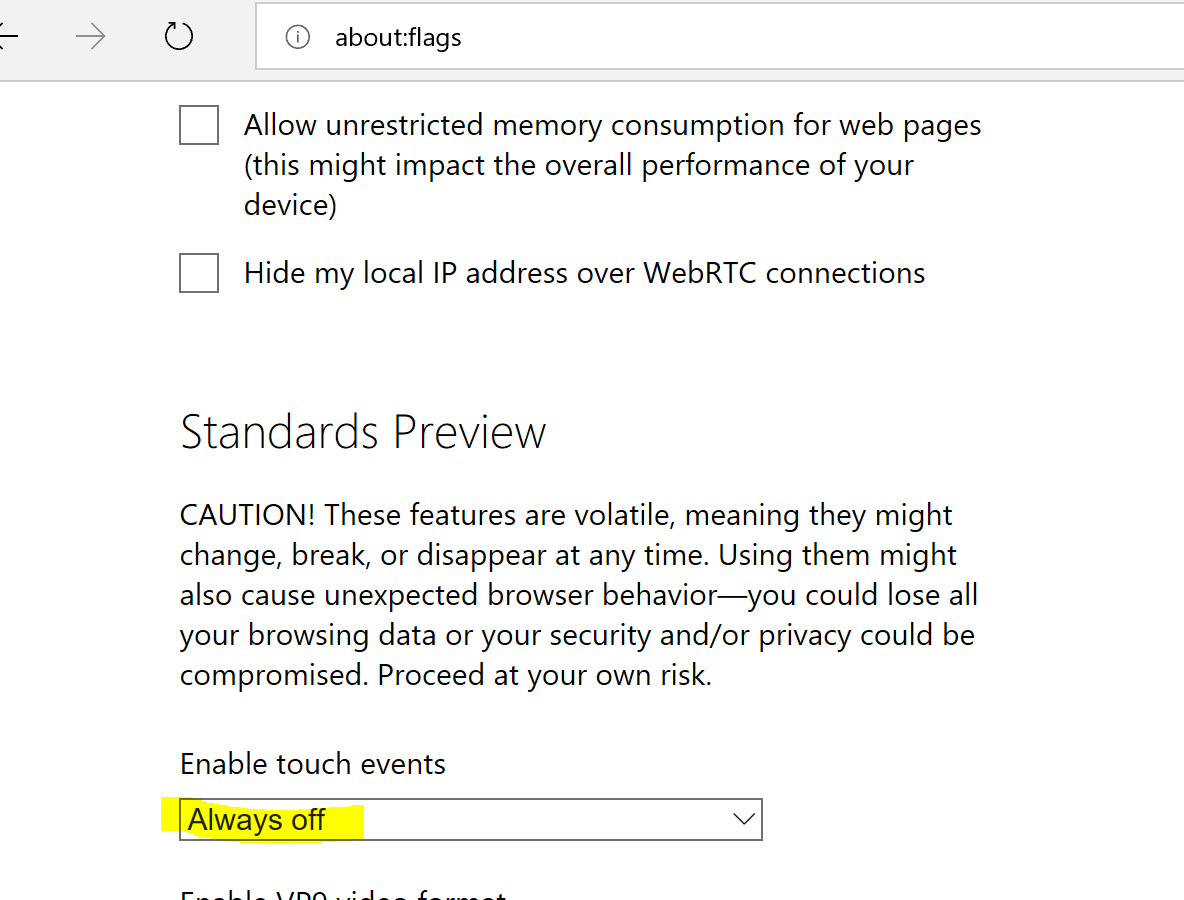Click the forward navigation arrow

point(91,38)
